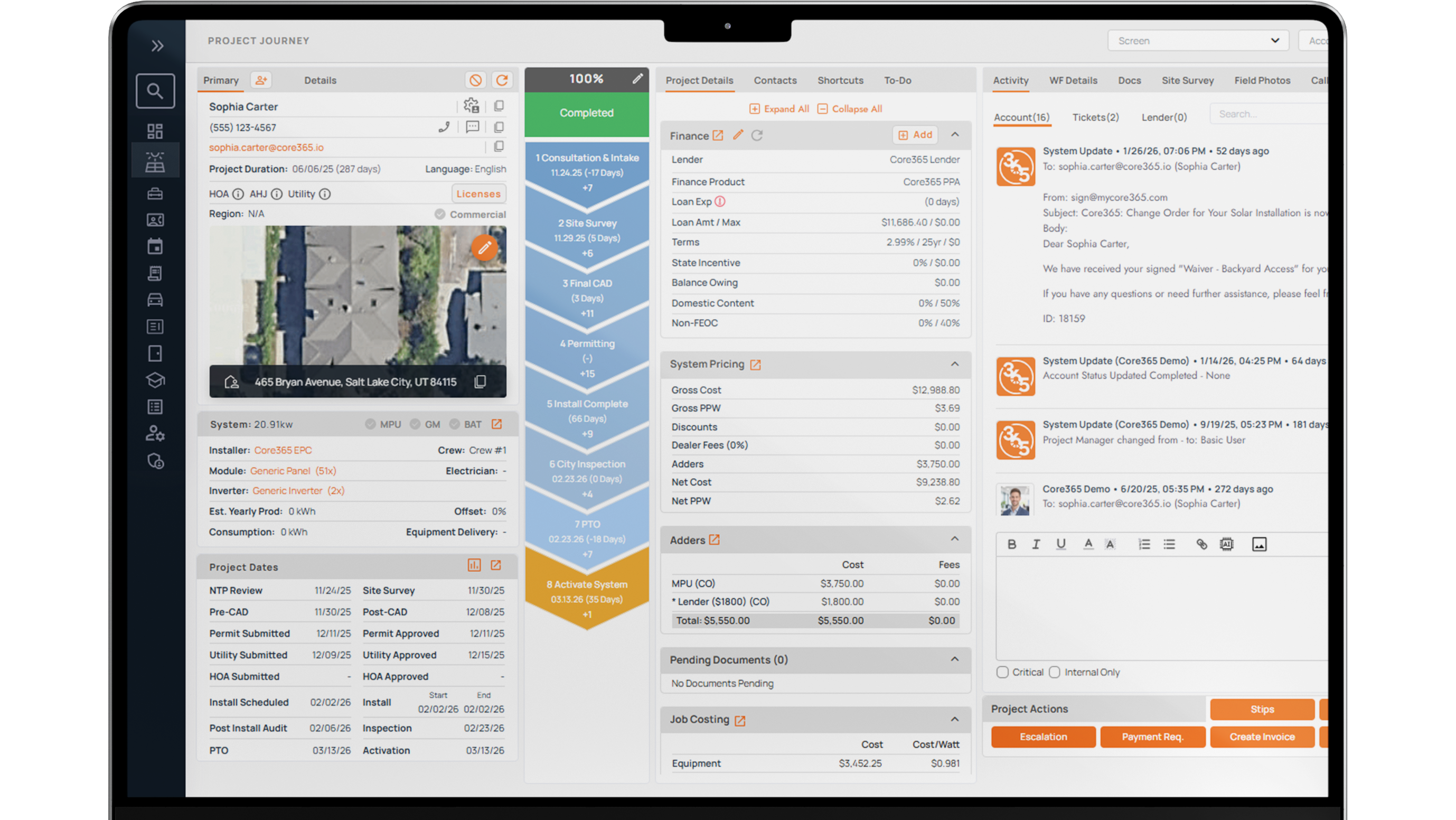This screenshot has height=820, width=1456.
Task: Toggle the Commercial check indicator
Action: click(440, 215)
